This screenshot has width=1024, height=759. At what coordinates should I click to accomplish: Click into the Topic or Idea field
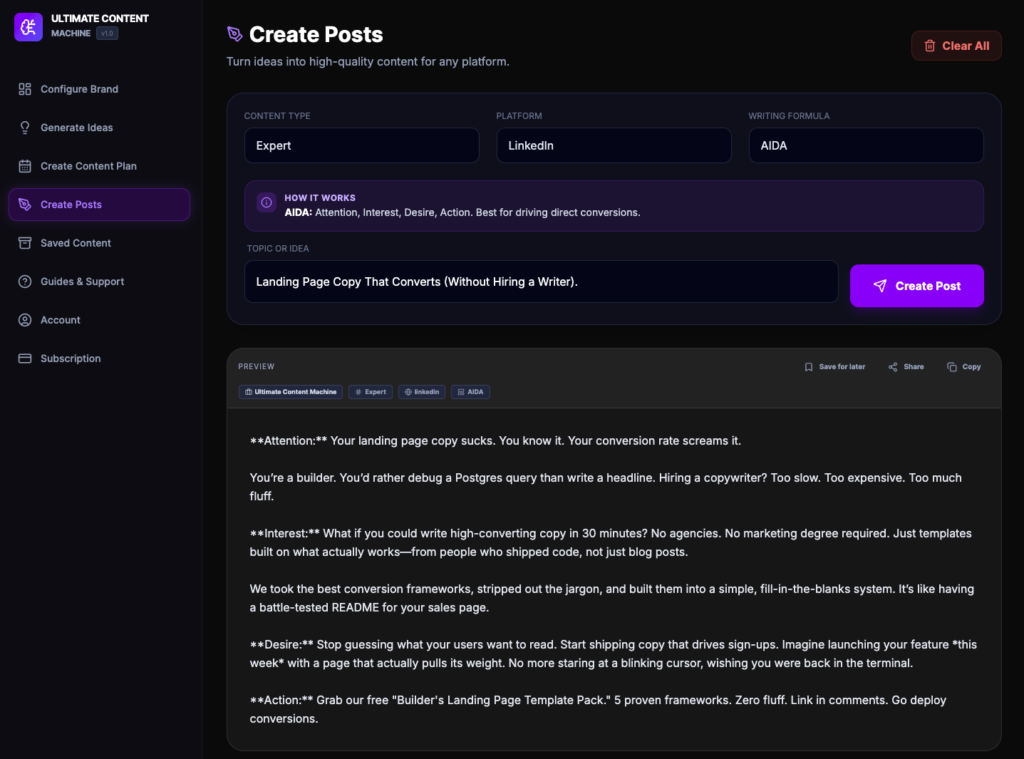click(x=541, y=282)
